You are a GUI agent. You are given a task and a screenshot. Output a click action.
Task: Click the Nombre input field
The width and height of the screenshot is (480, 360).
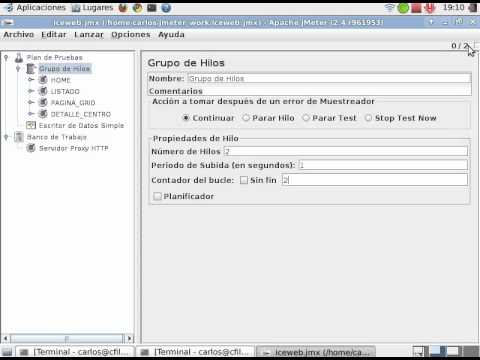pyautogui.click(x=329, y=79)
